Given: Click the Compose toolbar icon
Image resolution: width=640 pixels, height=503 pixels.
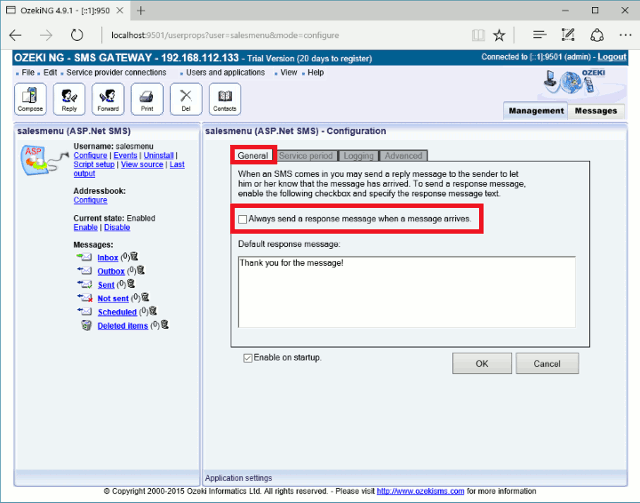Looking at the screenshot, I should (30, 99).
